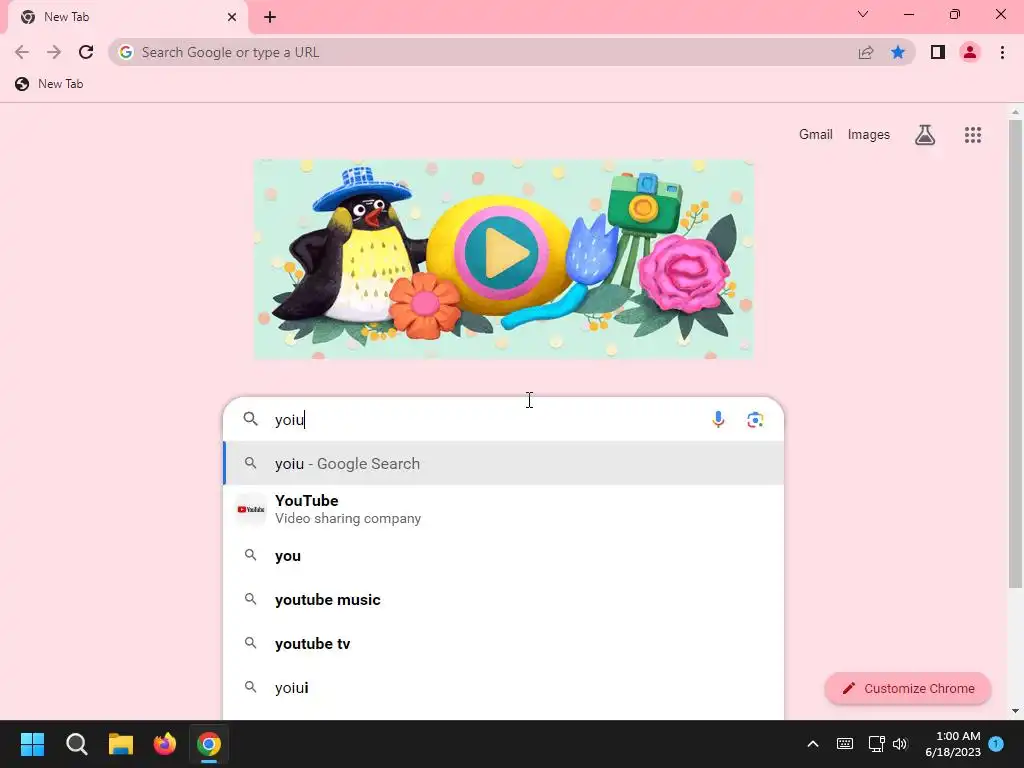Open the touch keyboard tray icon
Image resolution: width=1024 pixels, height=768 pixels.
tap(844, 744)
